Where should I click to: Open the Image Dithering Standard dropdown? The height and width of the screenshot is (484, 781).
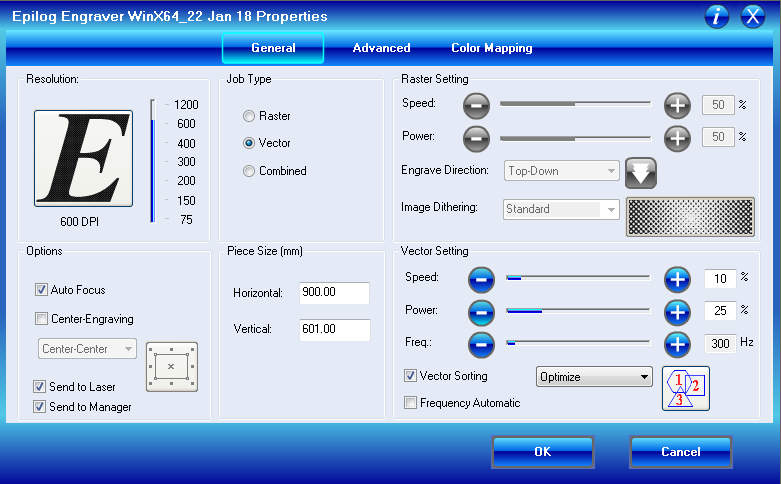(x=561, y=209)
